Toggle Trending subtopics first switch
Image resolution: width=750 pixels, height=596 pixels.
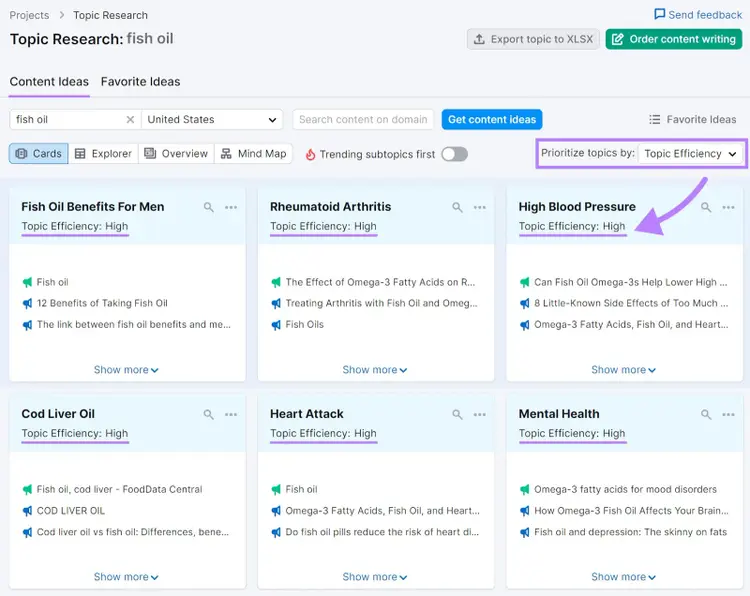[x=454, y=154]
